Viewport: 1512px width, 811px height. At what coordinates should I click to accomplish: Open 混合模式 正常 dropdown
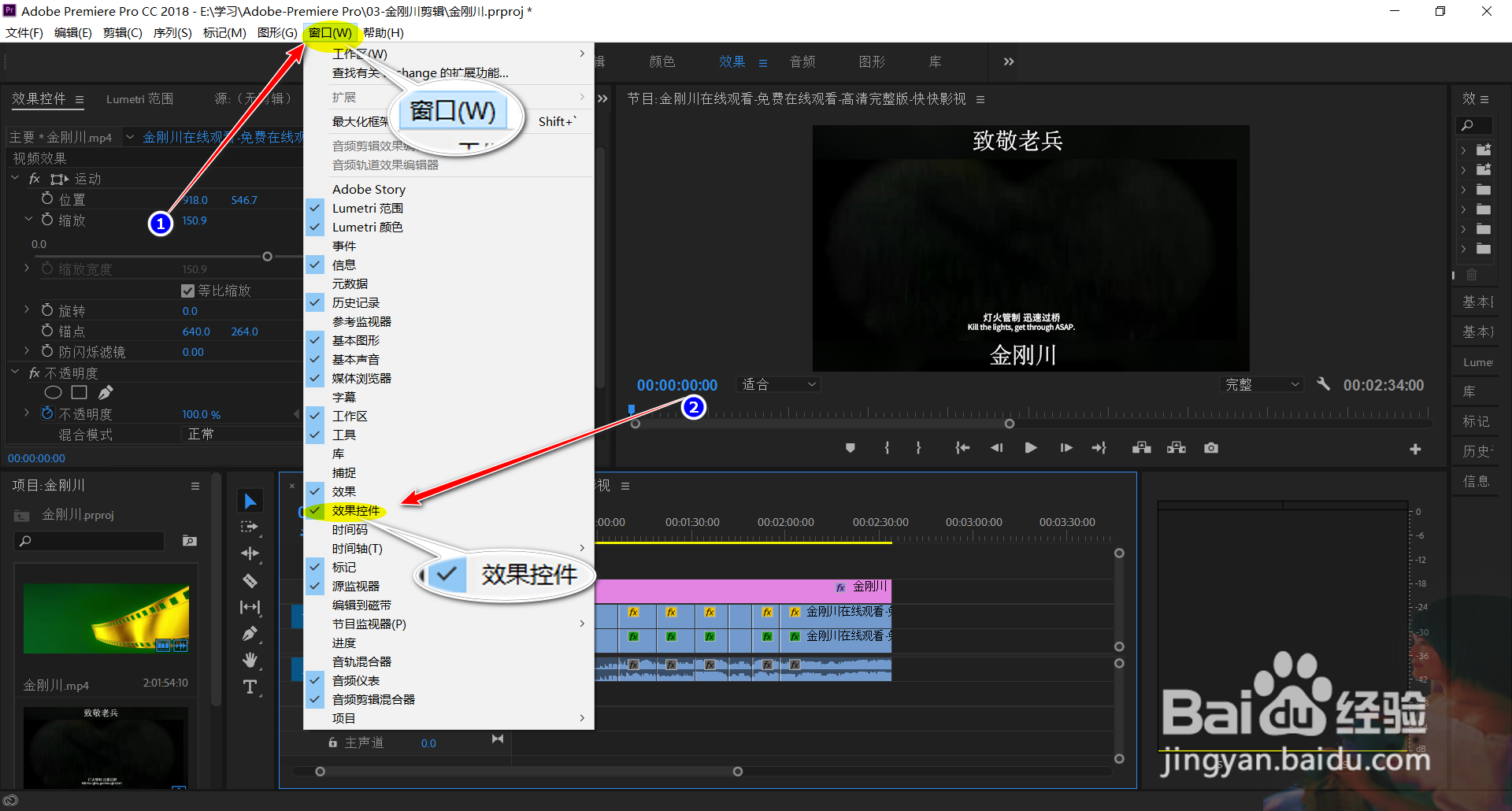pos(240,435)
